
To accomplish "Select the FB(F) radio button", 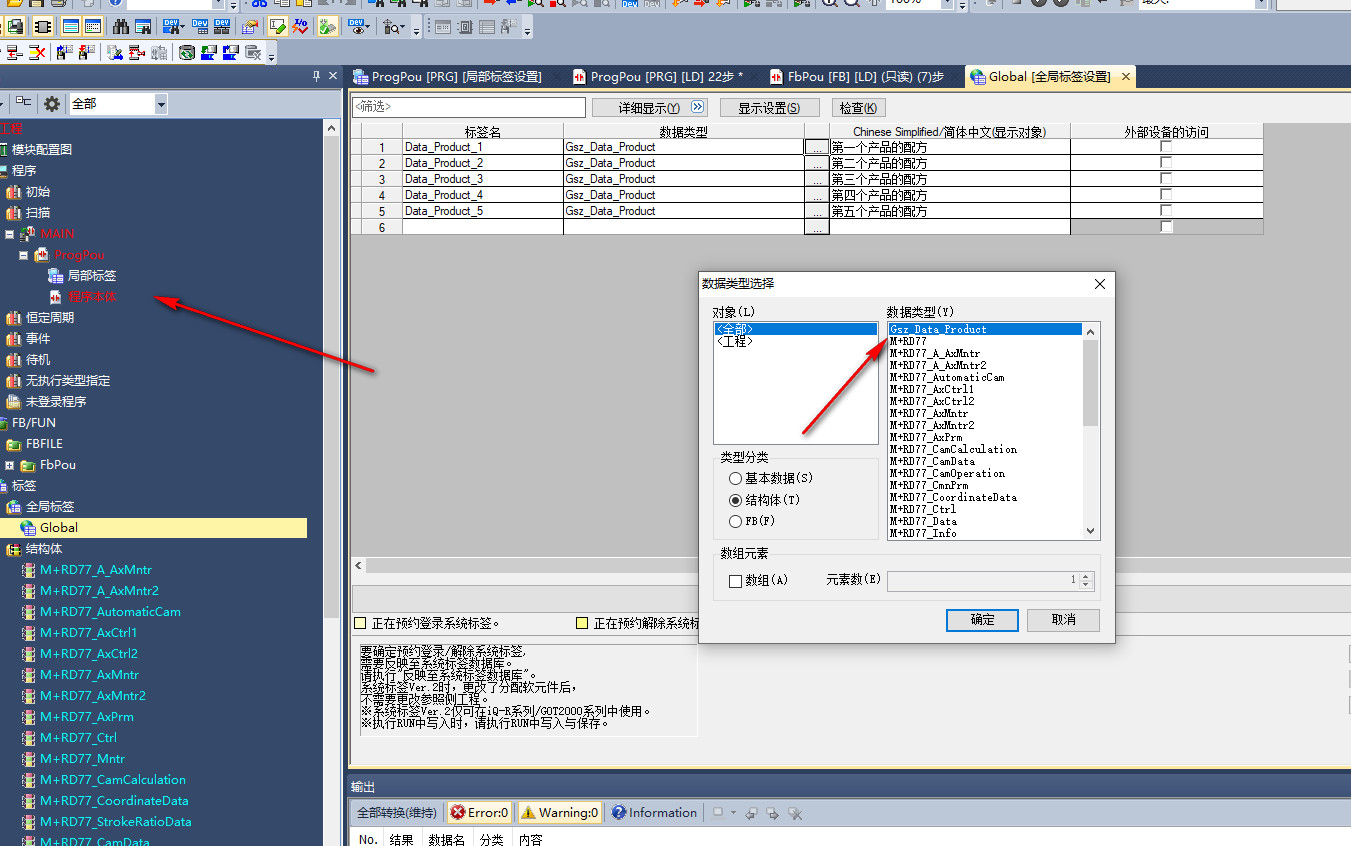I will [x=736, y=521].
